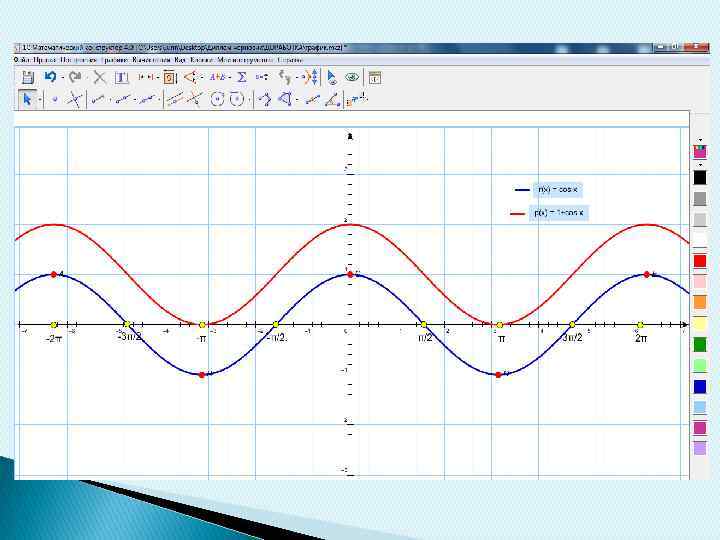Click the red minimum point below −π
Screen dimensions: 720x540
(202, 375)
